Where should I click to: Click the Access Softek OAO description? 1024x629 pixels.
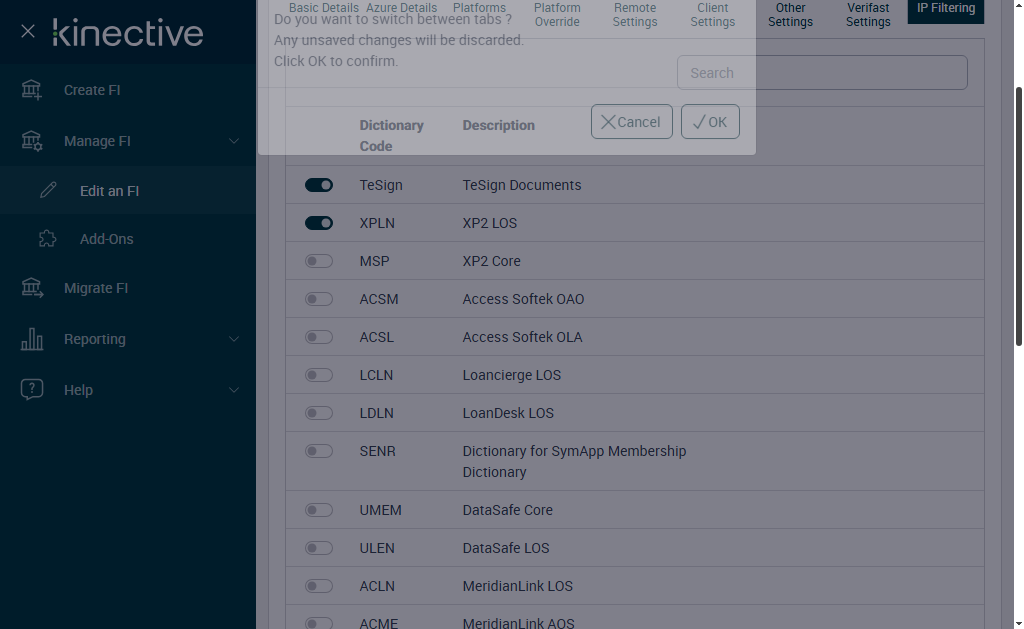coord(523,299)
